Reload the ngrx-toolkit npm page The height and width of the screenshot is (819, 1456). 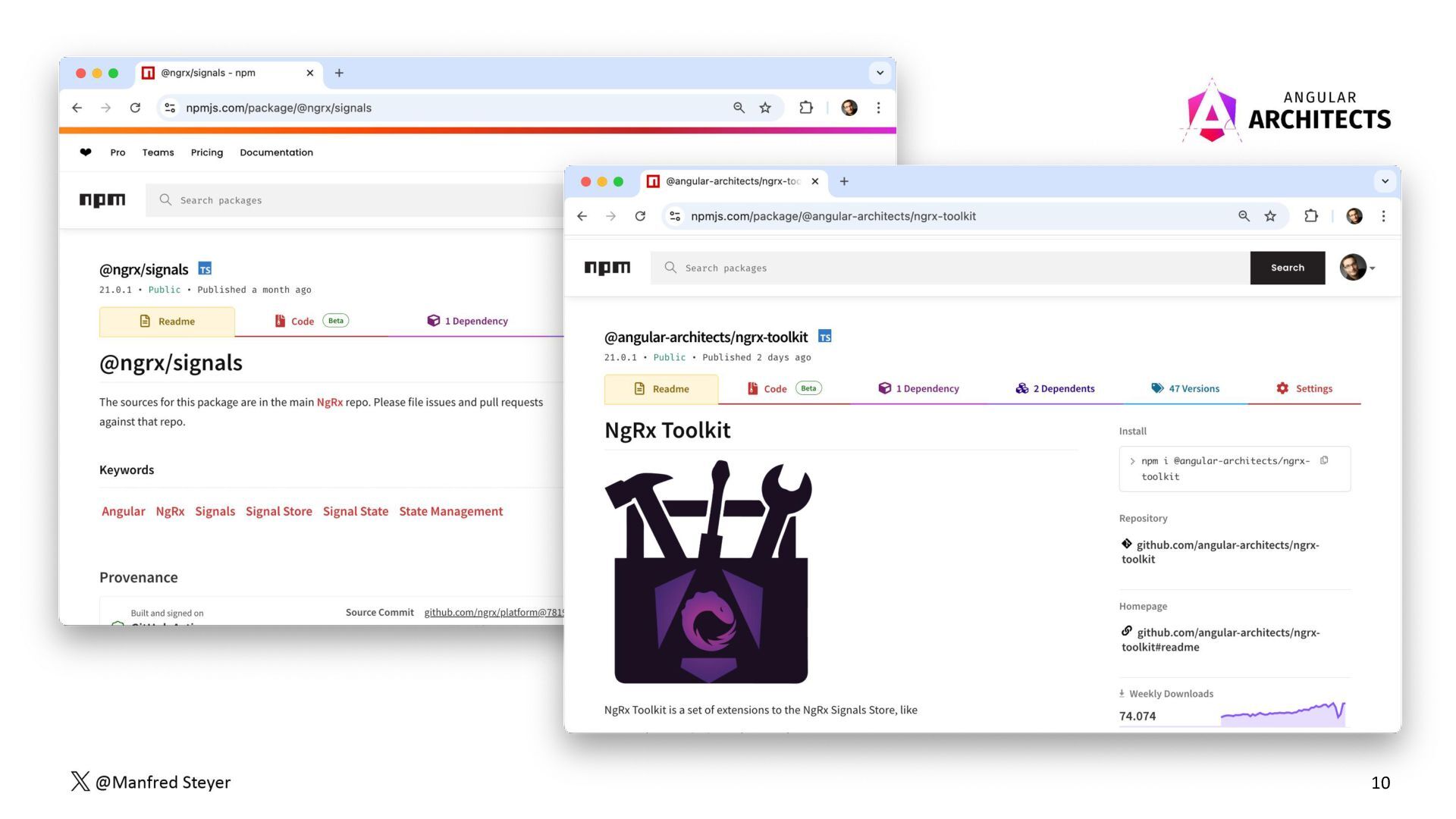(x=640, y=216)
